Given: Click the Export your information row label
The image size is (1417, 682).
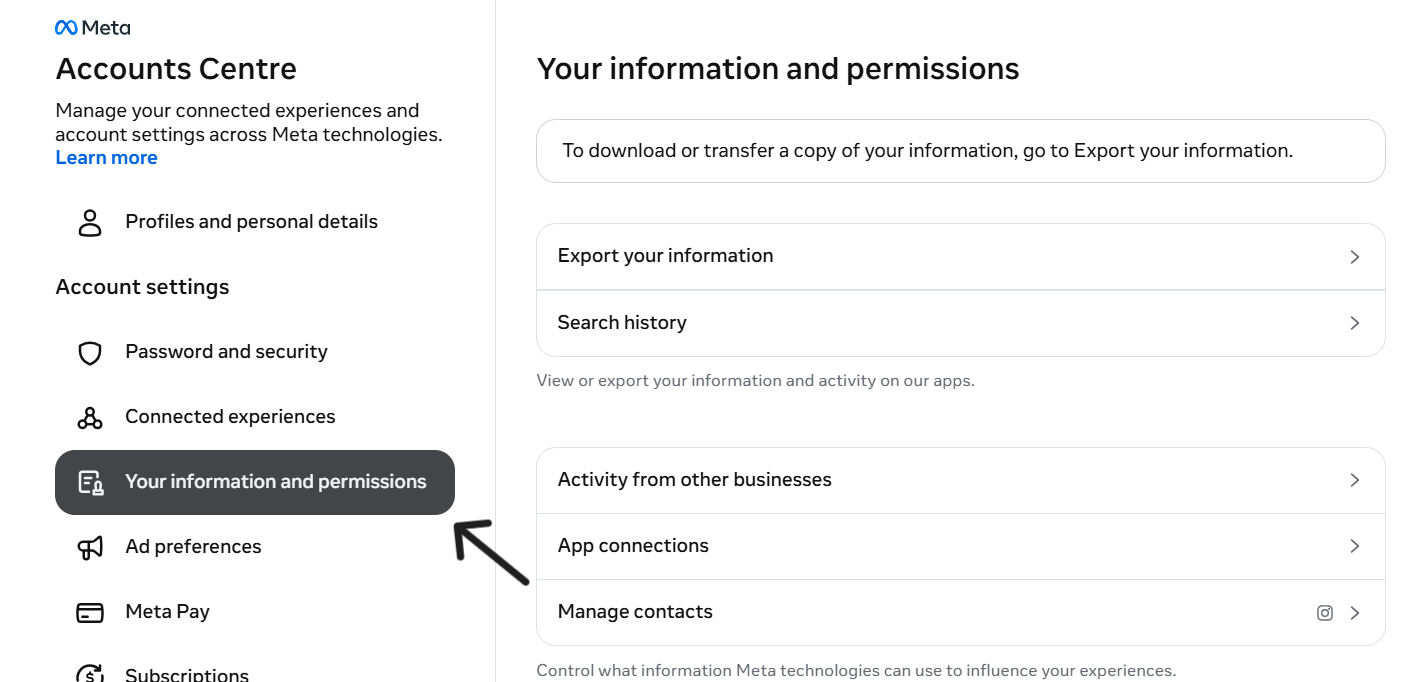Looking at the screenshot, I should coord(665,256).
